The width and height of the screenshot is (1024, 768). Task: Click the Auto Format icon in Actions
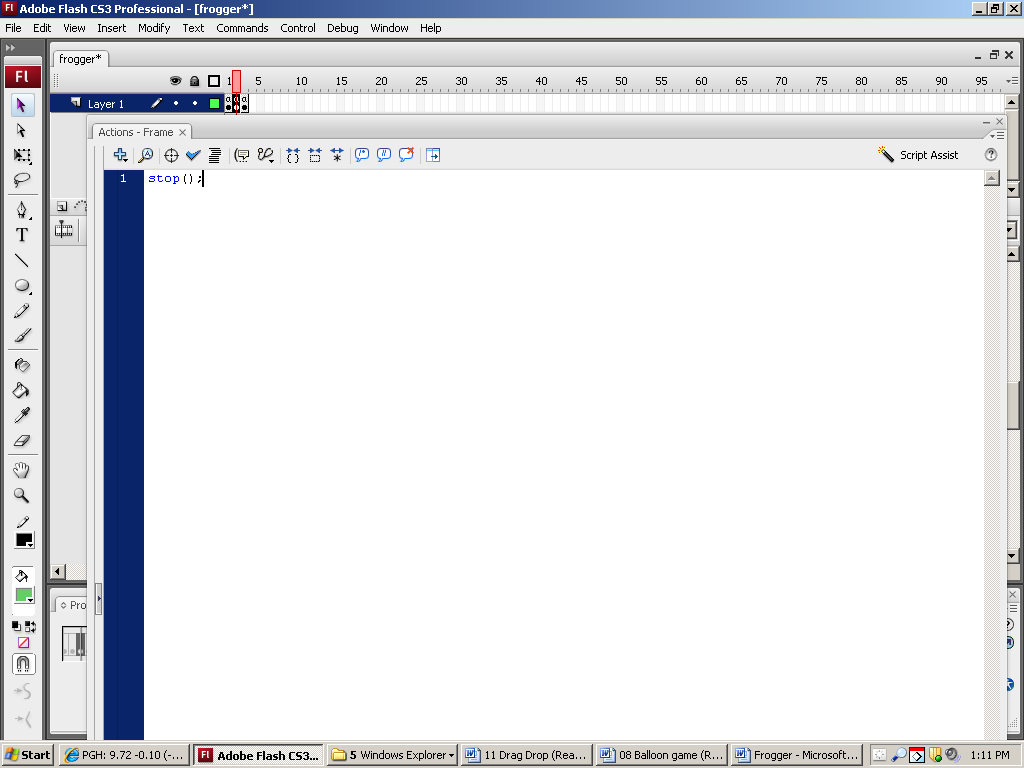[x=214, y=155]
